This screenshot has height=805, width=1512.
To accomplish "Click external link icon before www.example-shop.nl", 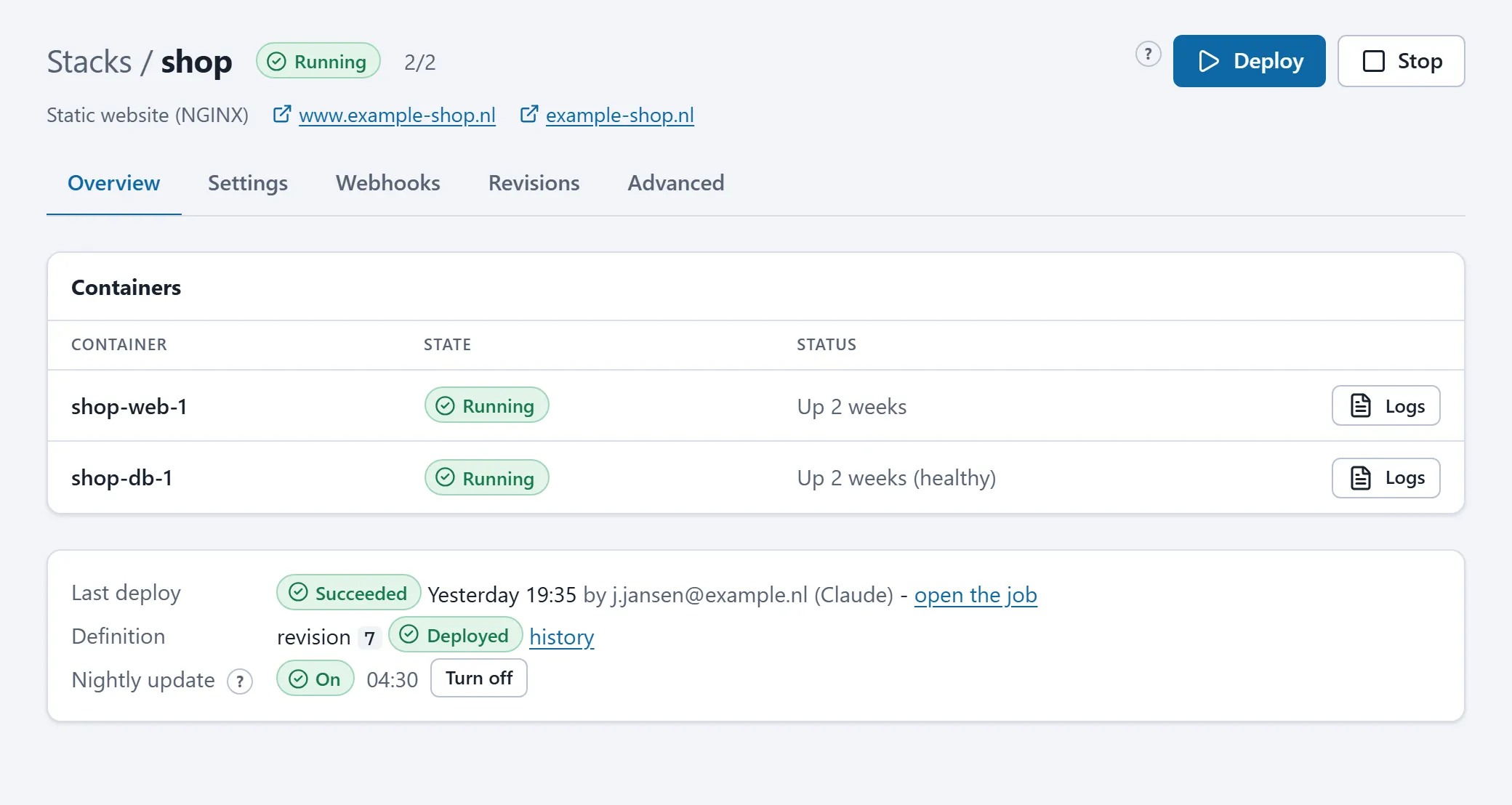I will tap(282, 114).
